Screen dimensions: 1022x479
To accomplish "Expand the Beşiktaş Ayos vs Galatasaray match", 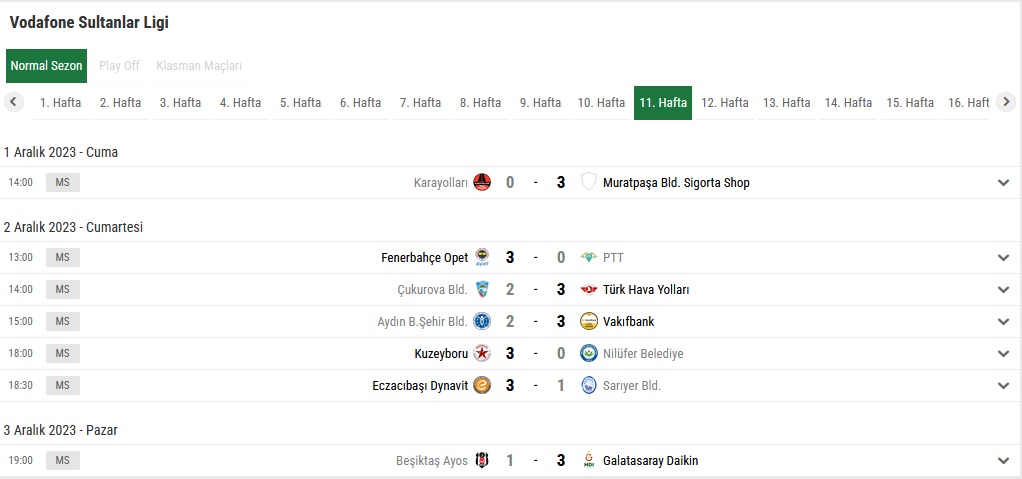I will [1003, 460].
